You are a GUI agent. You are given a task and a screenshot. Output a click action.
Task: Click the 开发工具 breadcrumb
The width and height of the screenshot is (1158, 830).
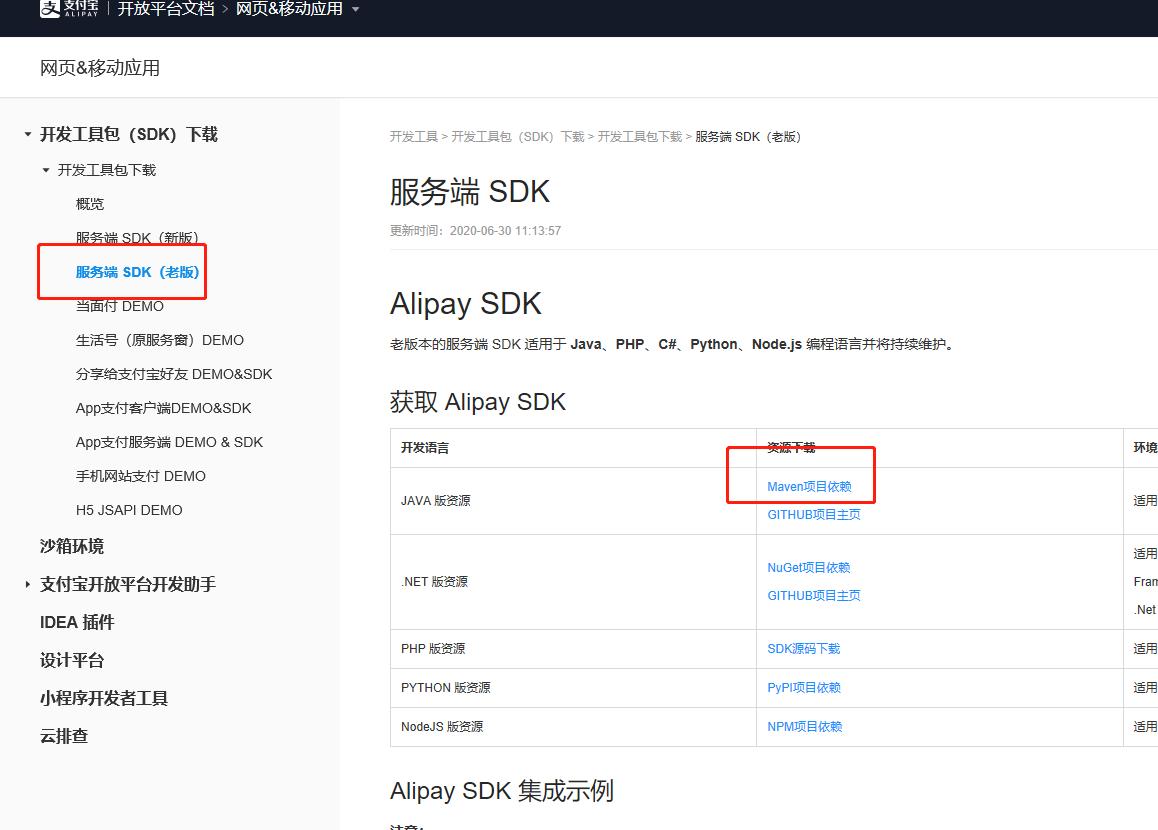coord(414,137)
